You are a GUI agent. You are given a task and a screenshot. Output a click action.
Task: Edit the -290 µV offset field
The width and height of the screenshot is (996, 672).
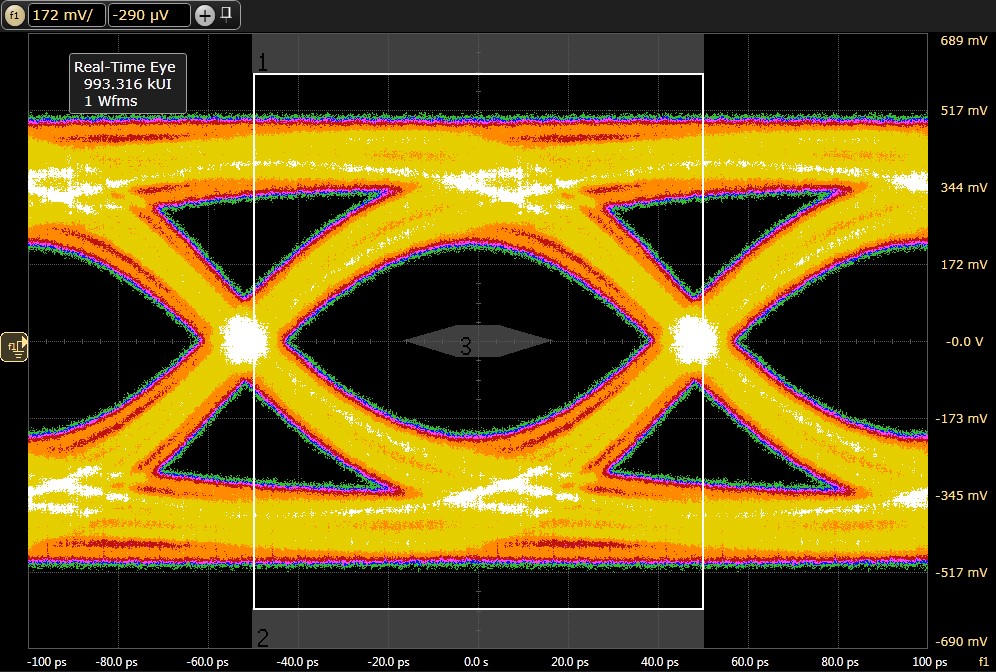coord(148,15)
